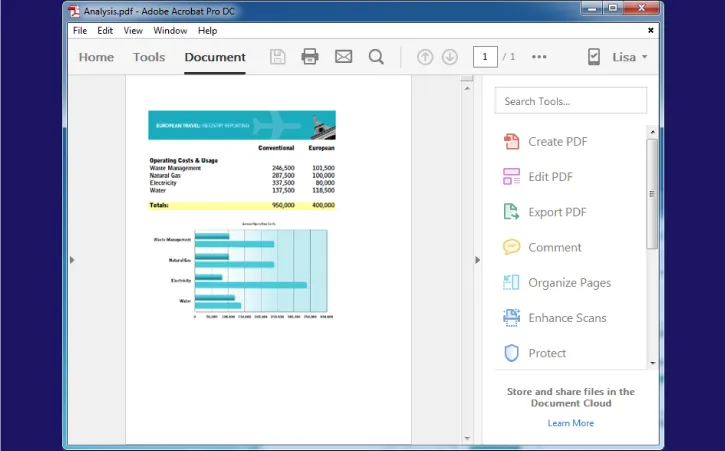Open the three-dots more options menu
Viewport: 725px width, 451px height.
pyautogui.click(x=539, y=57)
